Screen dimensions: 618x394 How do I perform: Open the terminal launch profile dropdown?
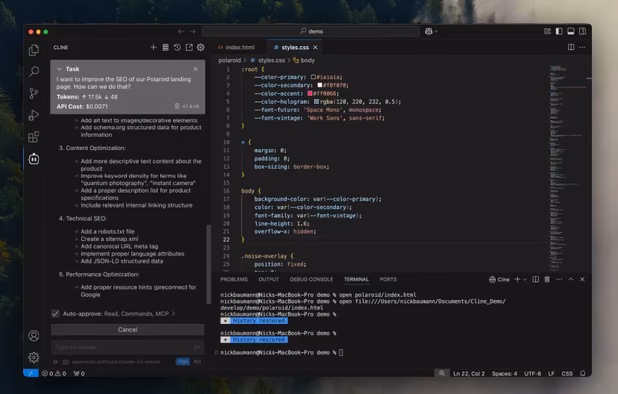[x=525, y=279]
